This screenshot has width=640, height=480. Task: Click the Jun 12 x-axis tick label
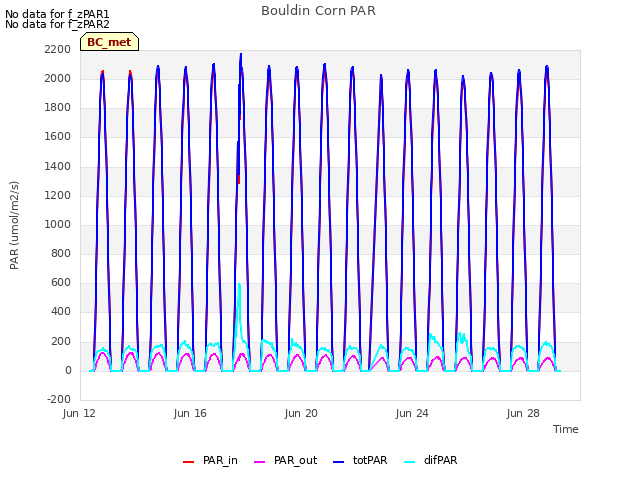coord(79,413)
